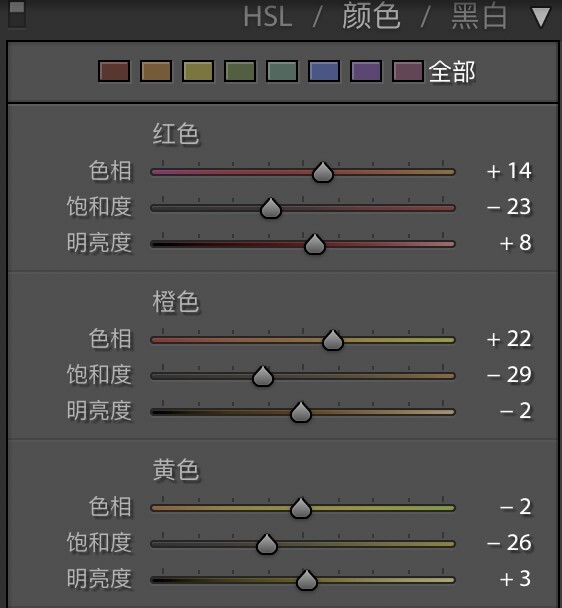Collapse the HSL panel with the triangle arrow
This screenshot has height=608, width=562.
(541, 17)
